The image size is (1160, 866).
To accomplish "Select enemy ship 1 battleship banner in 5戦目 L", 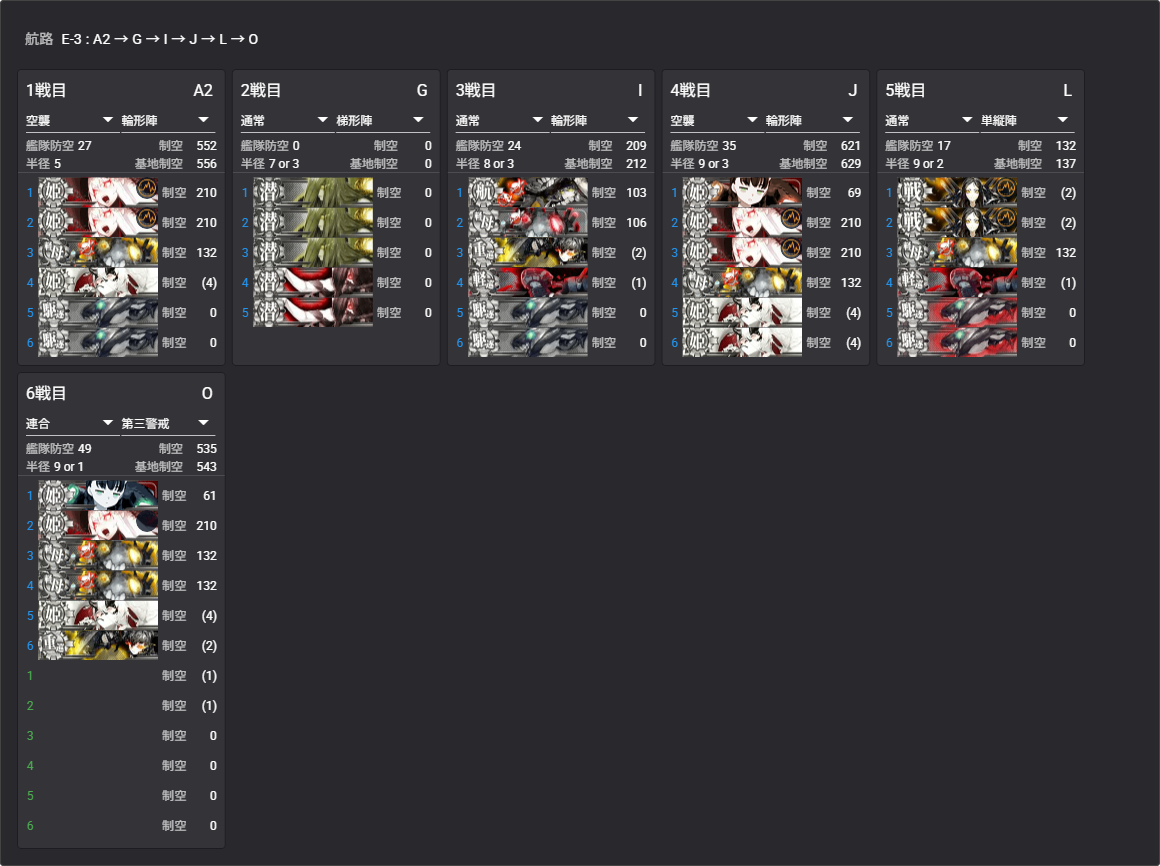I will (x=957, y=192).
